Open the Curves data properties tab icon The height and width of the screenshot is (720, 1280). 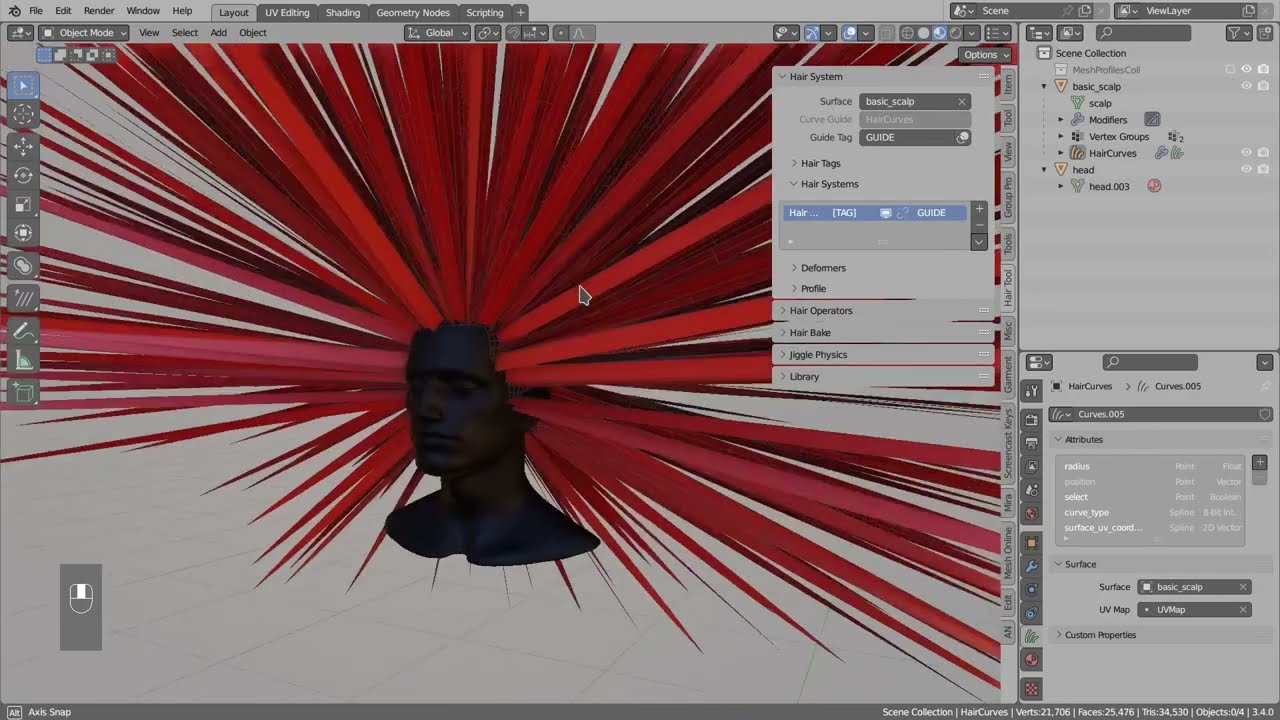click(1031, 636)
